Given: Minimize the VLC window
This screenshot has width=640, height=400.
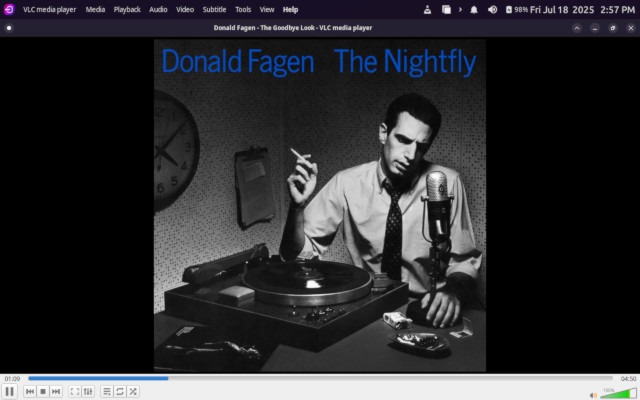Looking at the screenshot, I should pos(595,28).
